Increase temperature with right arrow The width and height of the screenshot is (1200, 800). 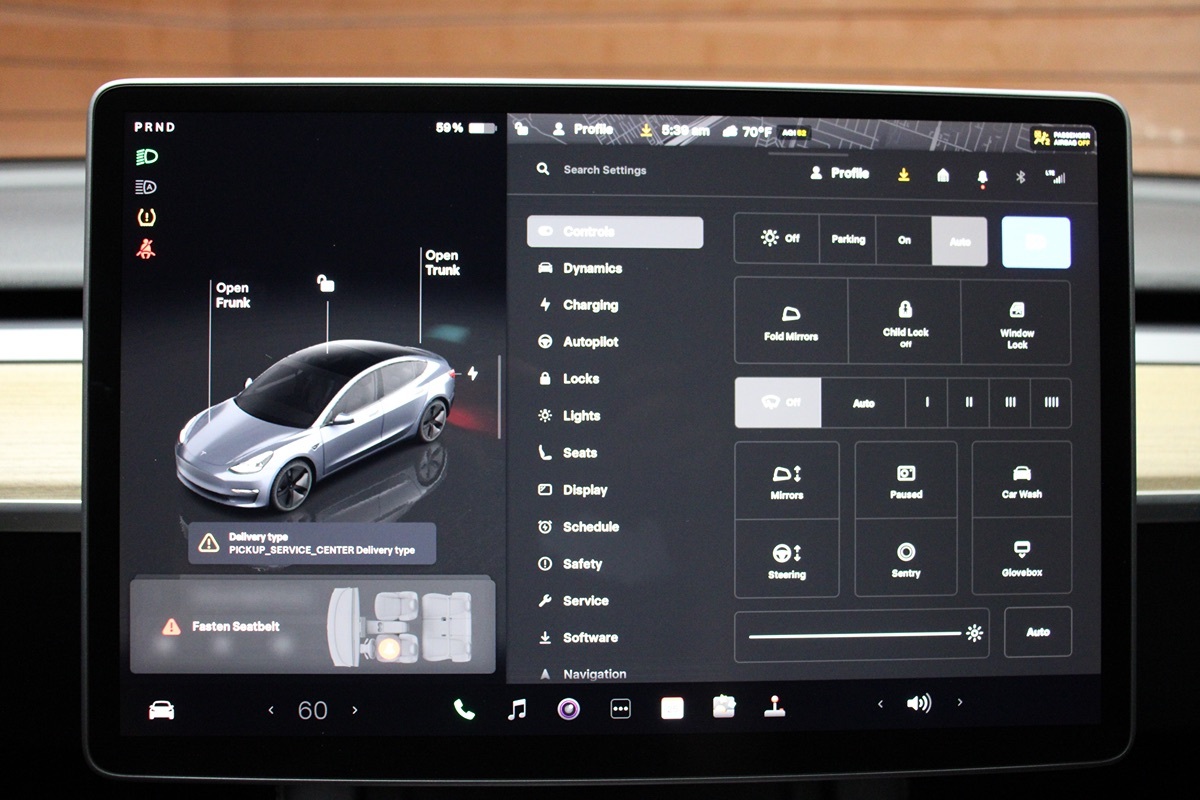pos(355,710)
